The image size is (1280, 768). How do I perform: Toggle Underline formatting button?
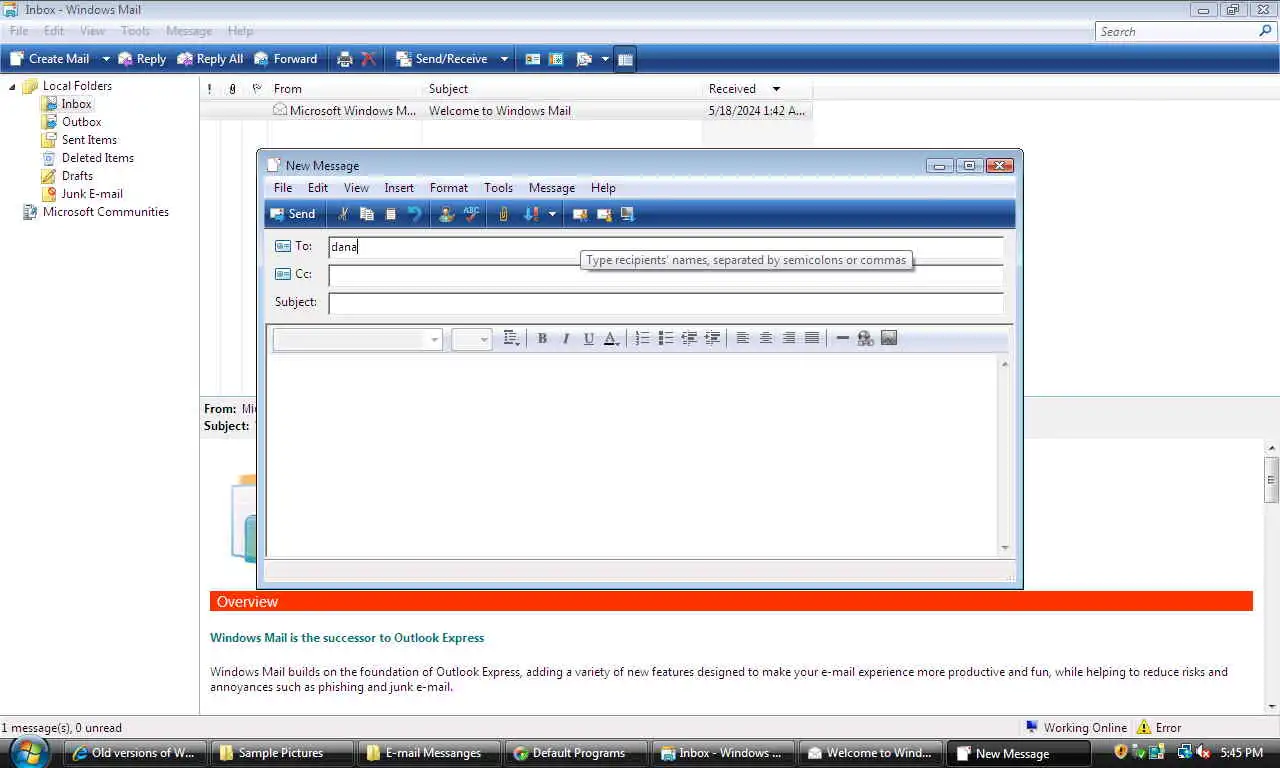point(588,339)
